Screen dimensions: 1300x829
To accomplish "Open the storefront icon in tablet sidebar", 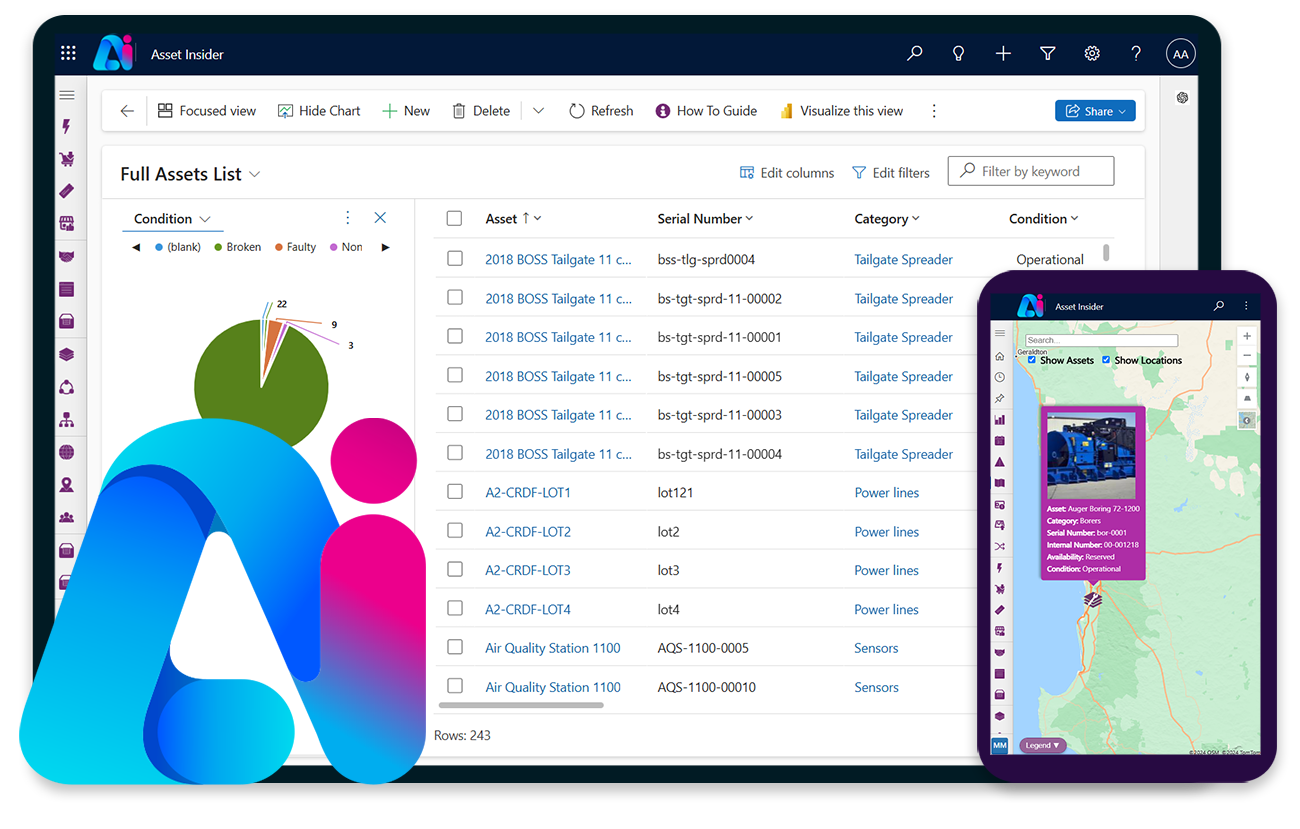I will tap(67, 224).
